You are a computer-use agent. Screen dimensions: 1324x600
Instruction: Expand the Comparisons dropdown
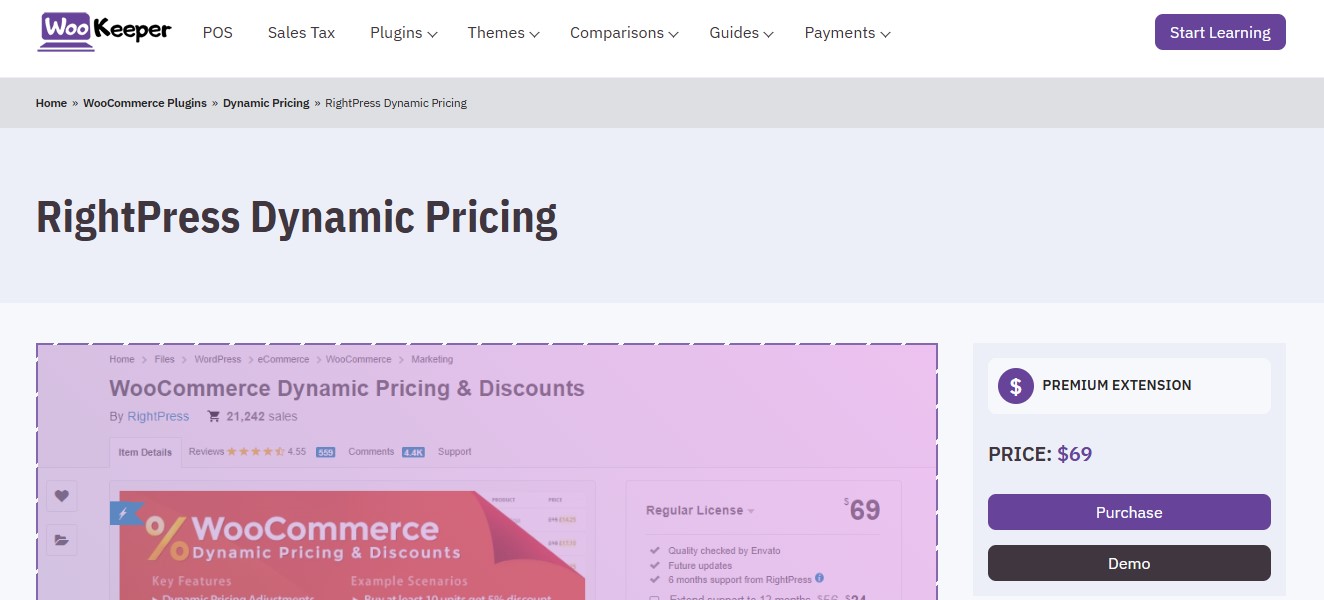(x=622, y=33)
